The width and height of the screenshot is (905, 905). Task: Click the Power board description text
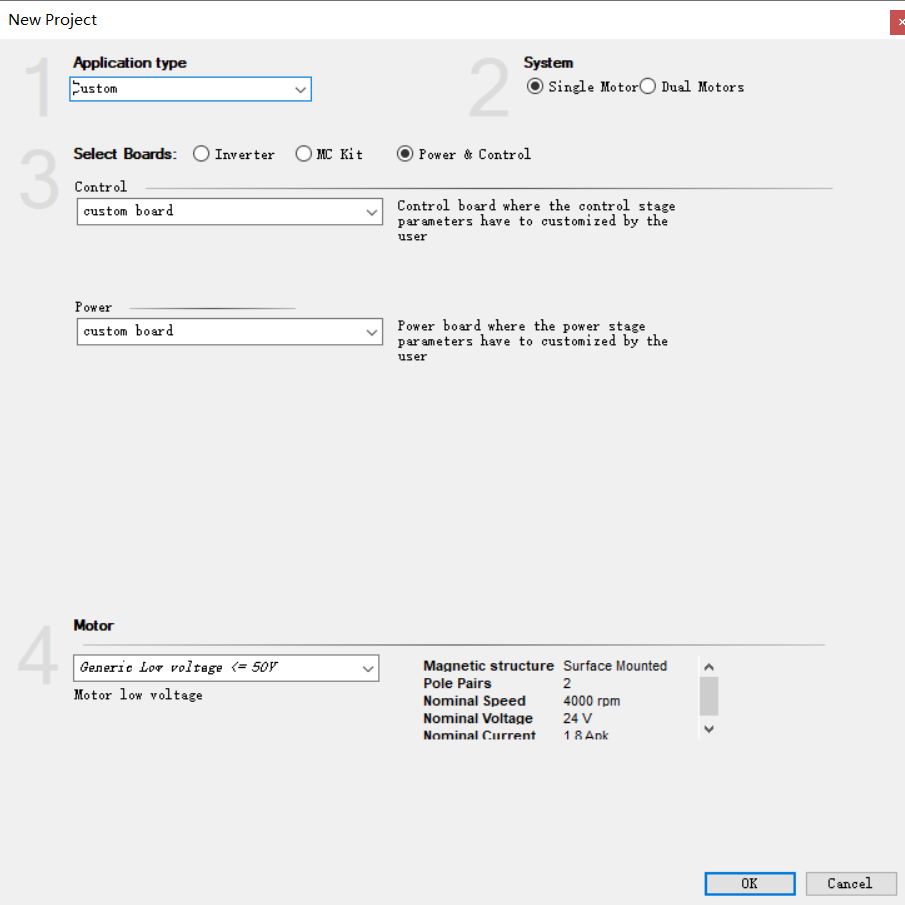533,341
